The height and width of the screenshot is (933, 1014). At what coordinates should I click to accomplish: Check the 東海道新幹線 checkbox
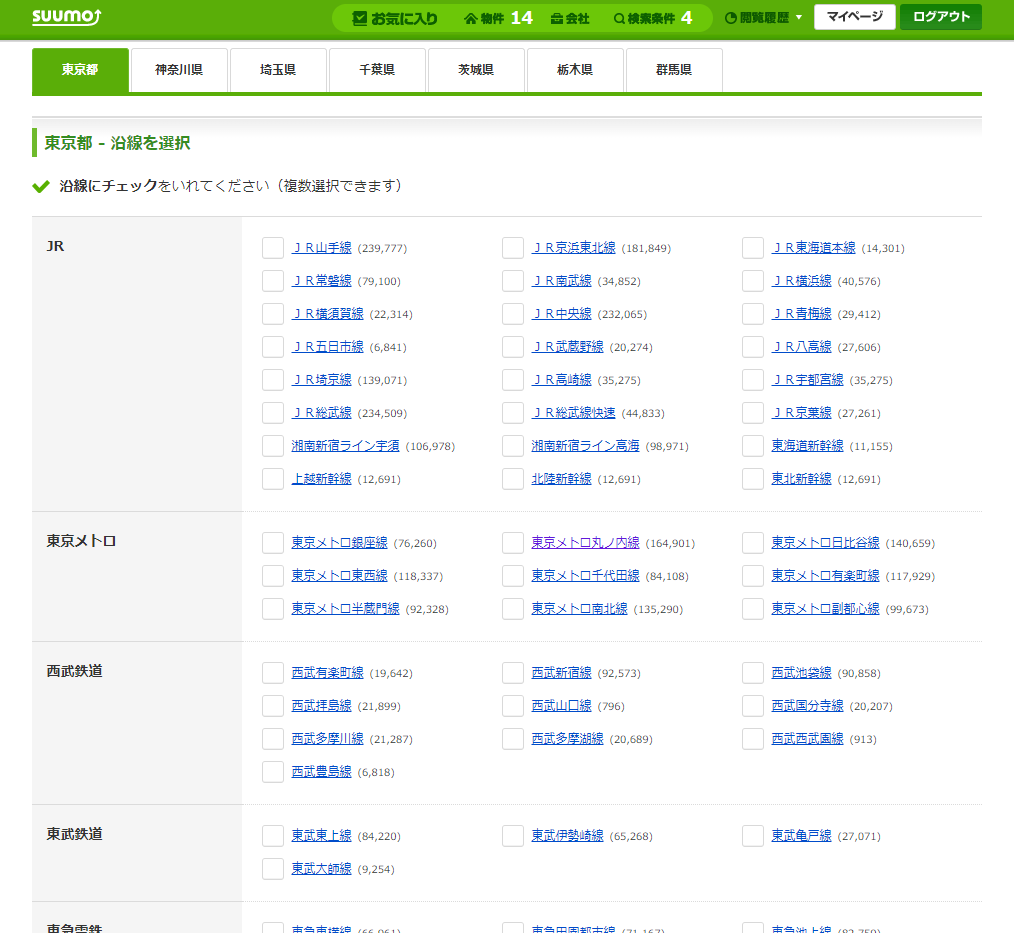753,445
